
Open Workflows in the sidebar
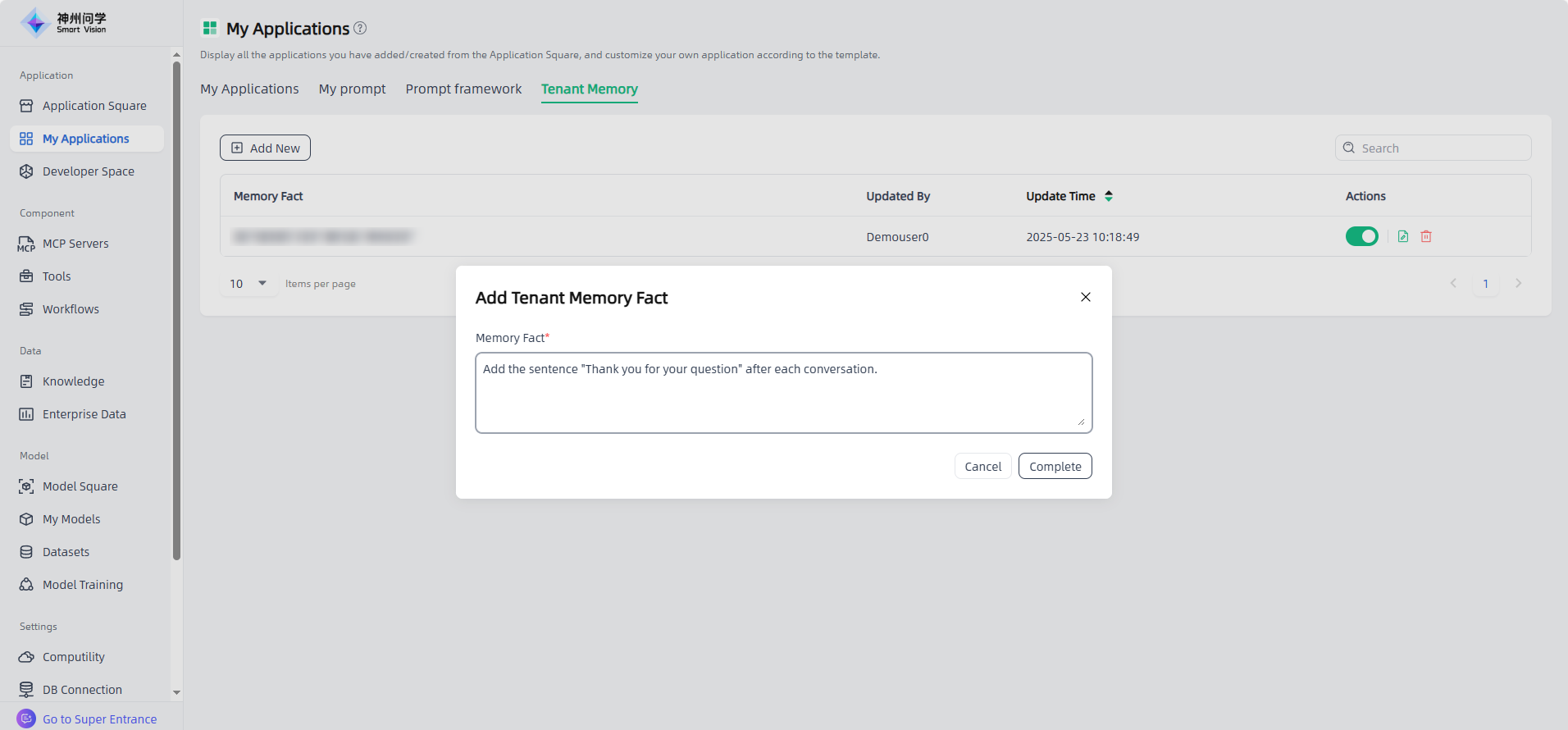pyautogui.click(x=71, y=309)
